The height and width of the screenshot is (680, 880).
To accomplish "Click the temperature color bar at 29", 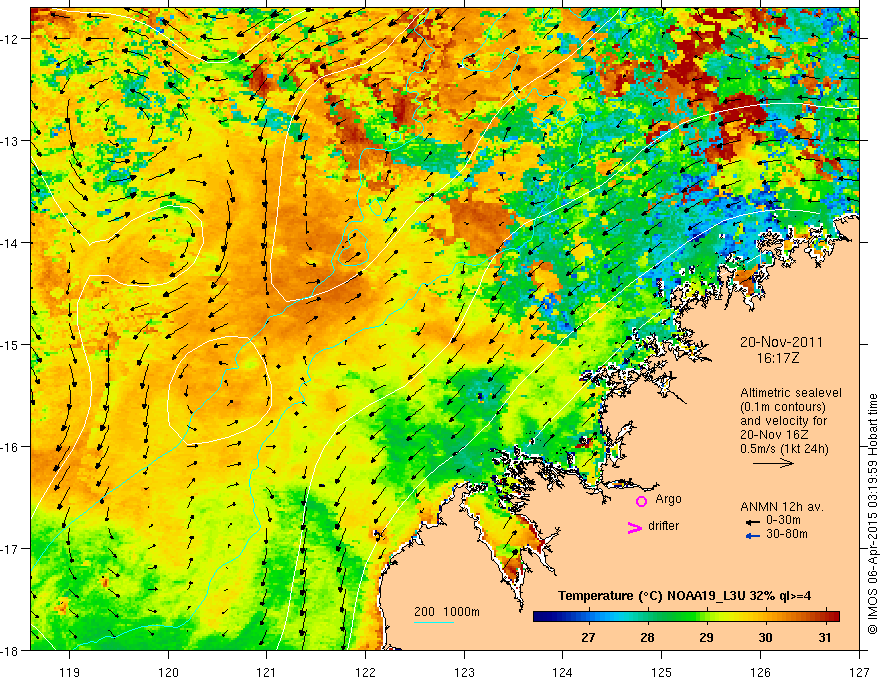I will pos(707,616).
